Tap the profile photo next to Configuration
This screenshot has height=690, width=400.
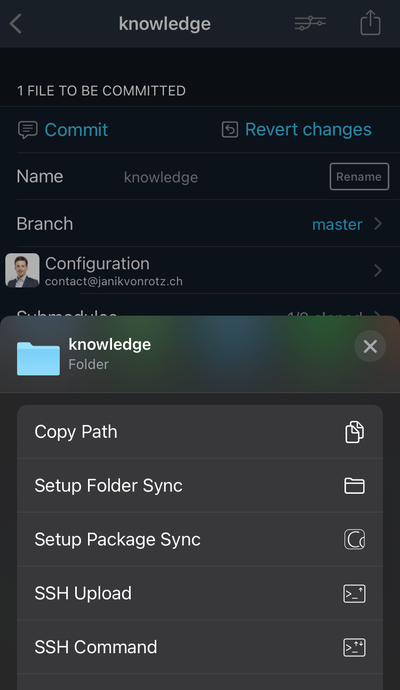click(22, 270)
